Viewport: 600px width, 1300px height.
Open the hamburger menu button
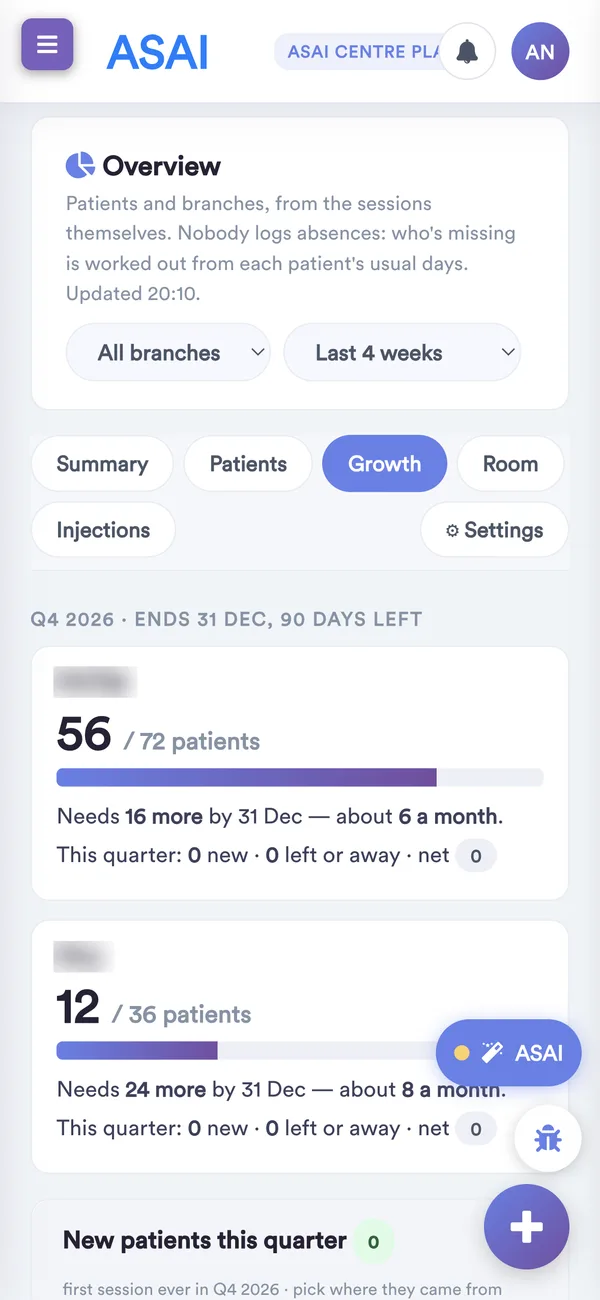click(x=47, y=45)
